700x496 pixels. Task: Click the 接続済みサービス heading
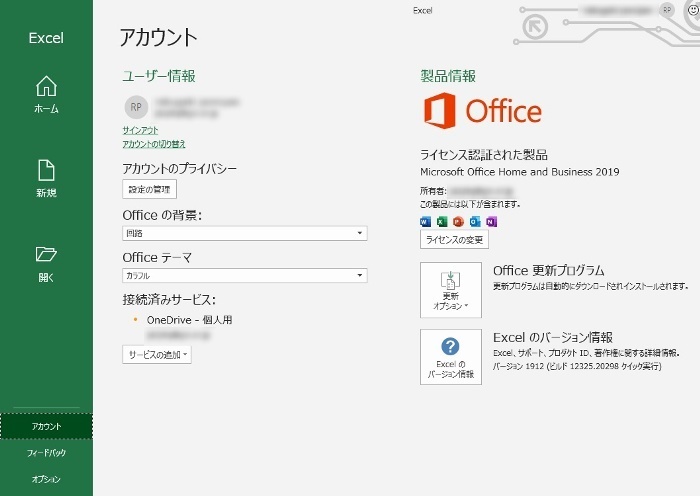(x=169, y=300)
